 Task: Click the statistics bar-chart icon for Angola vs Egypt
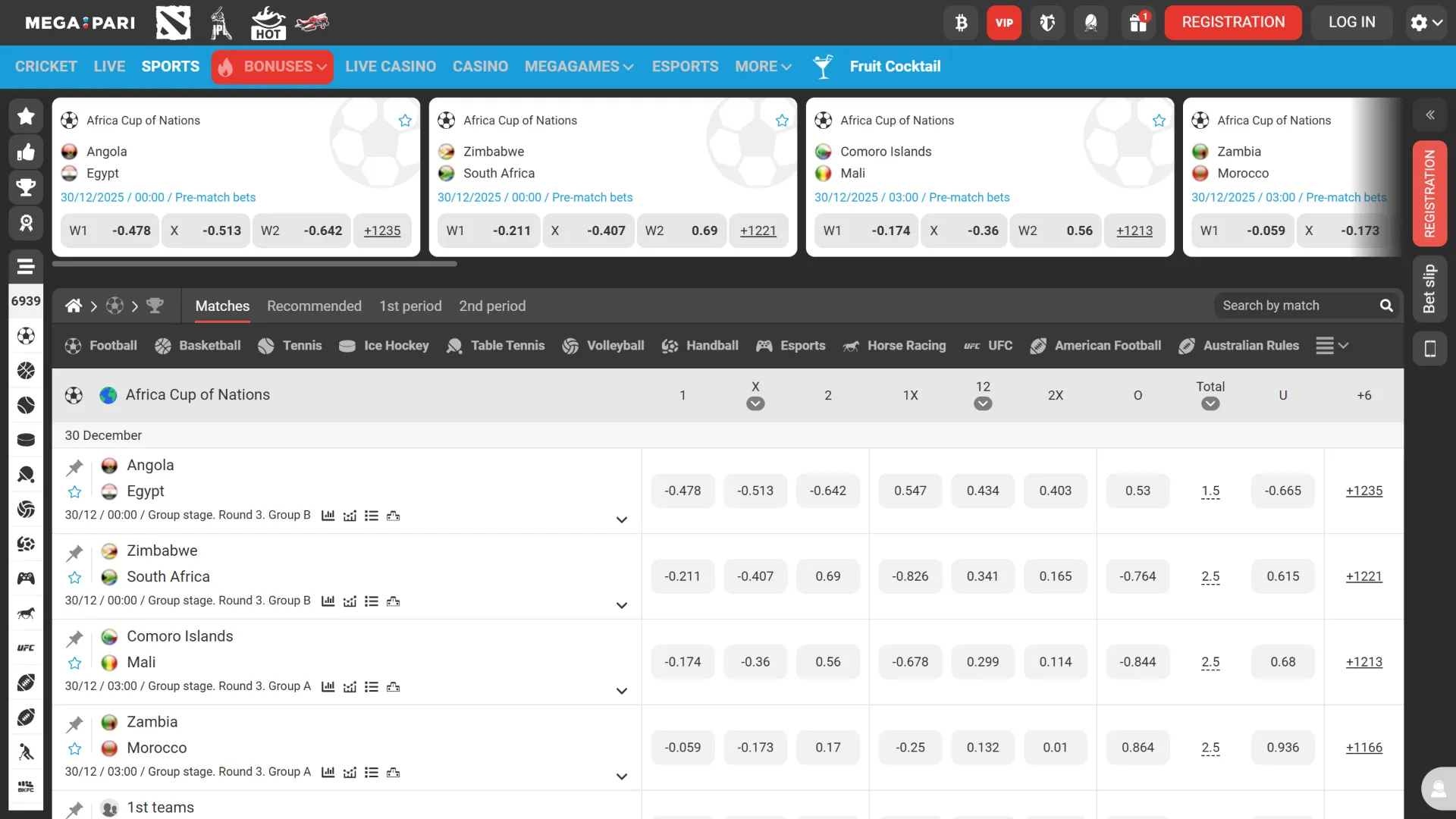point(327,515)
